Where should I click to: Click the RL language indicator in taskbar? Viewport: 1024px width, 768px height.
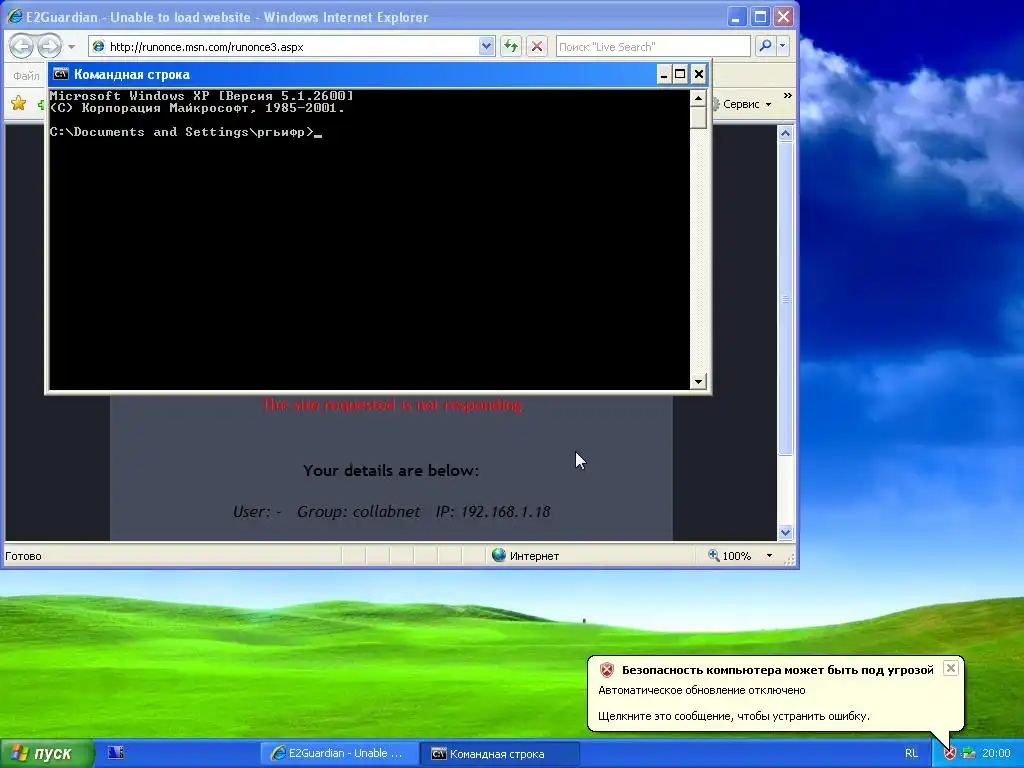911,754
